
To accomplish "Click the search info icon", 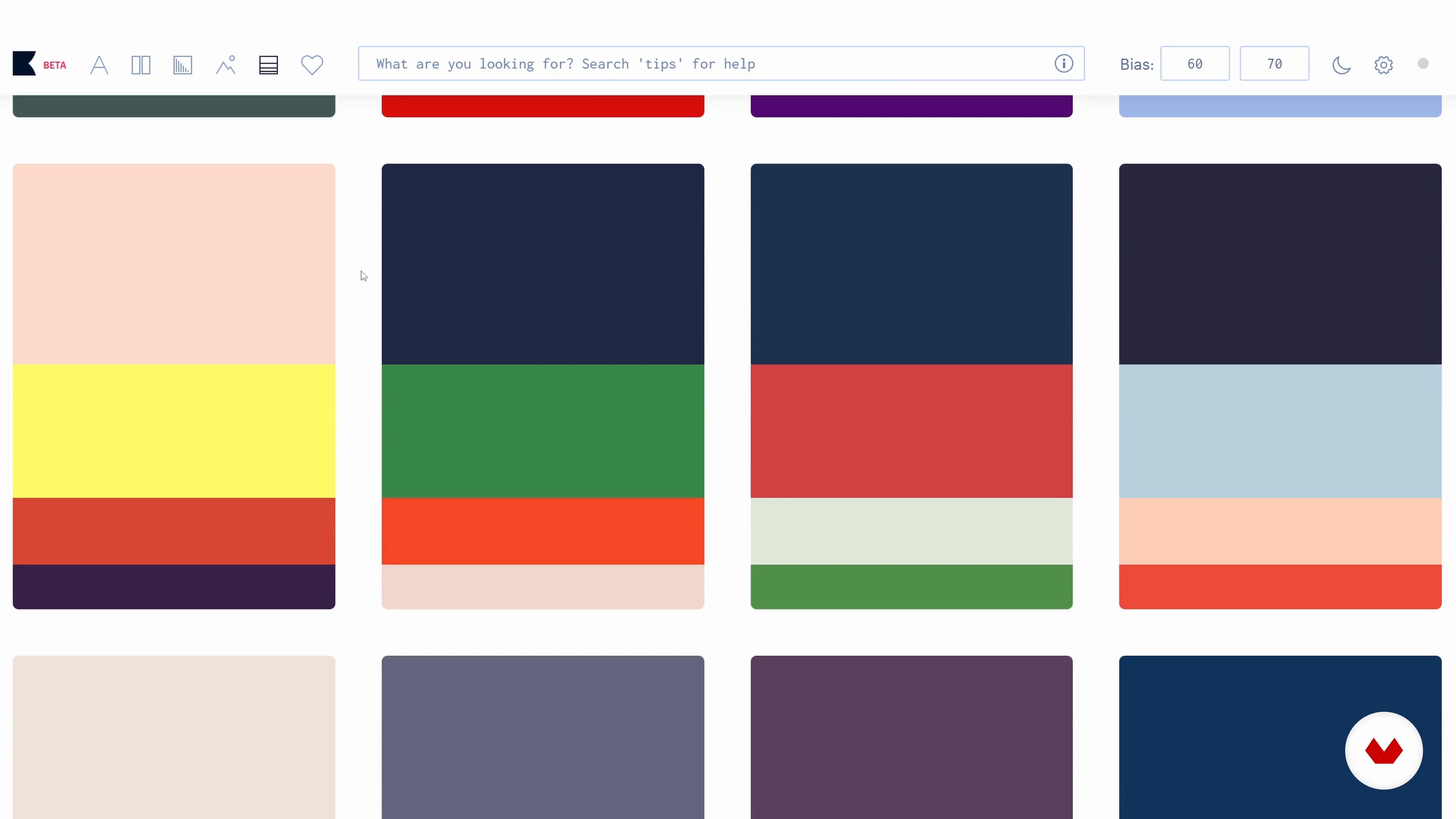I will click(1064, 63).
